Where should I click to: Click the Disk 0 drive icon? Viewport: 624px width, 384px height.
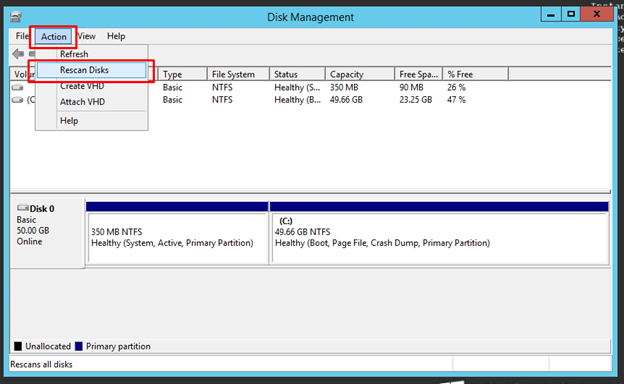(x=23, y=208)
